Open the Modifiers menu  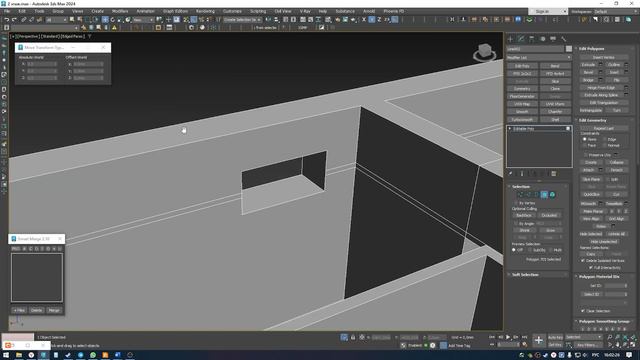tap(120, 11)
